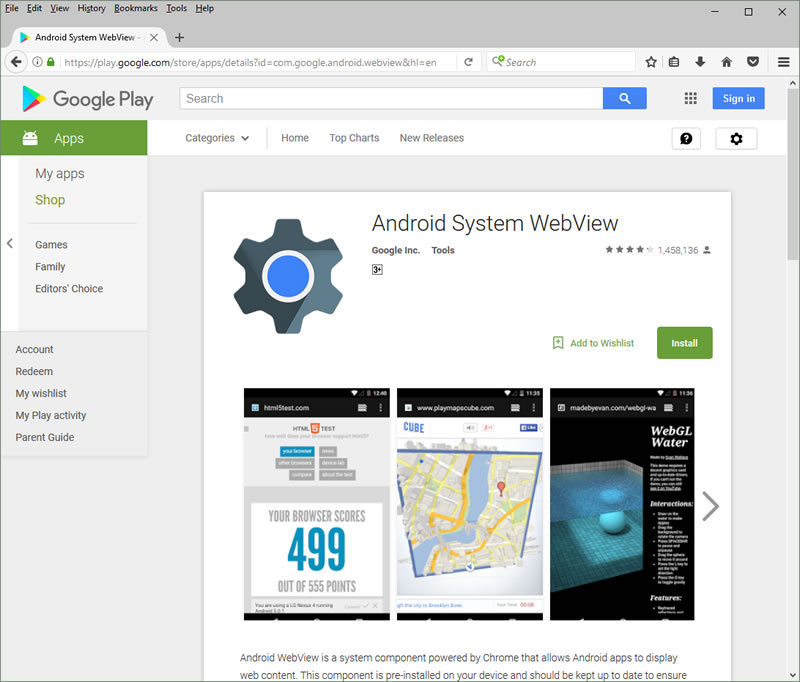The height and width of the screenshot is (682, 800).
Task: Open Editors' Choice in sidebar
Action: pyautogui.click(x=69, y=288)
